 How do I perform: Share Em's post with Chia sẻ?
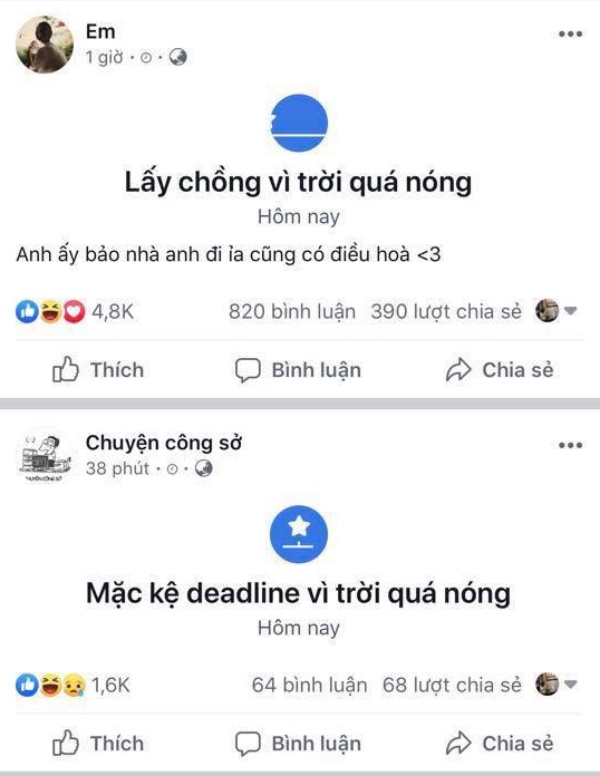click(499, 370)
